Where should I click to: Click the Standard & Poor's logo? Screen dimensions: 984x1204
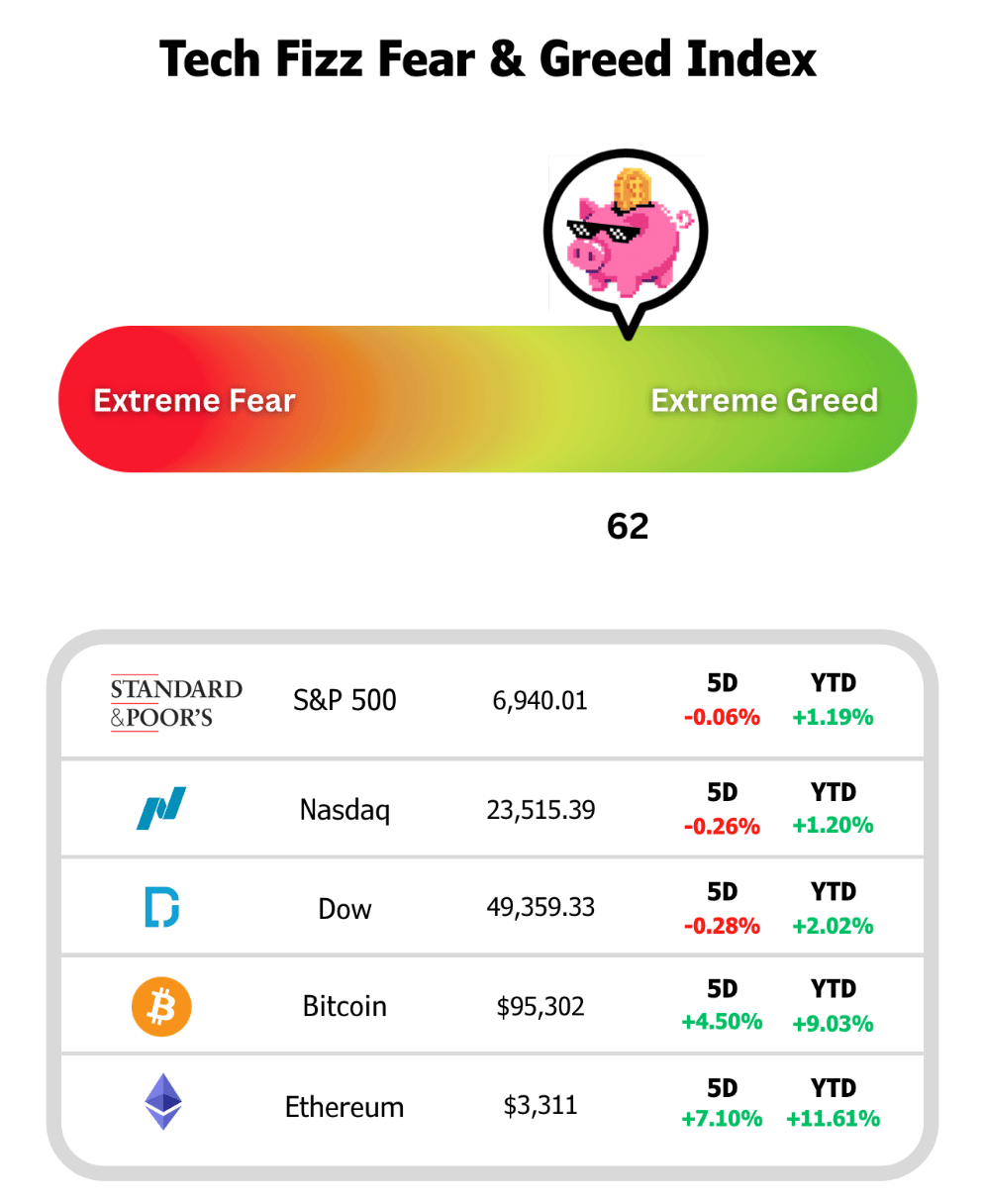(176, 703)
